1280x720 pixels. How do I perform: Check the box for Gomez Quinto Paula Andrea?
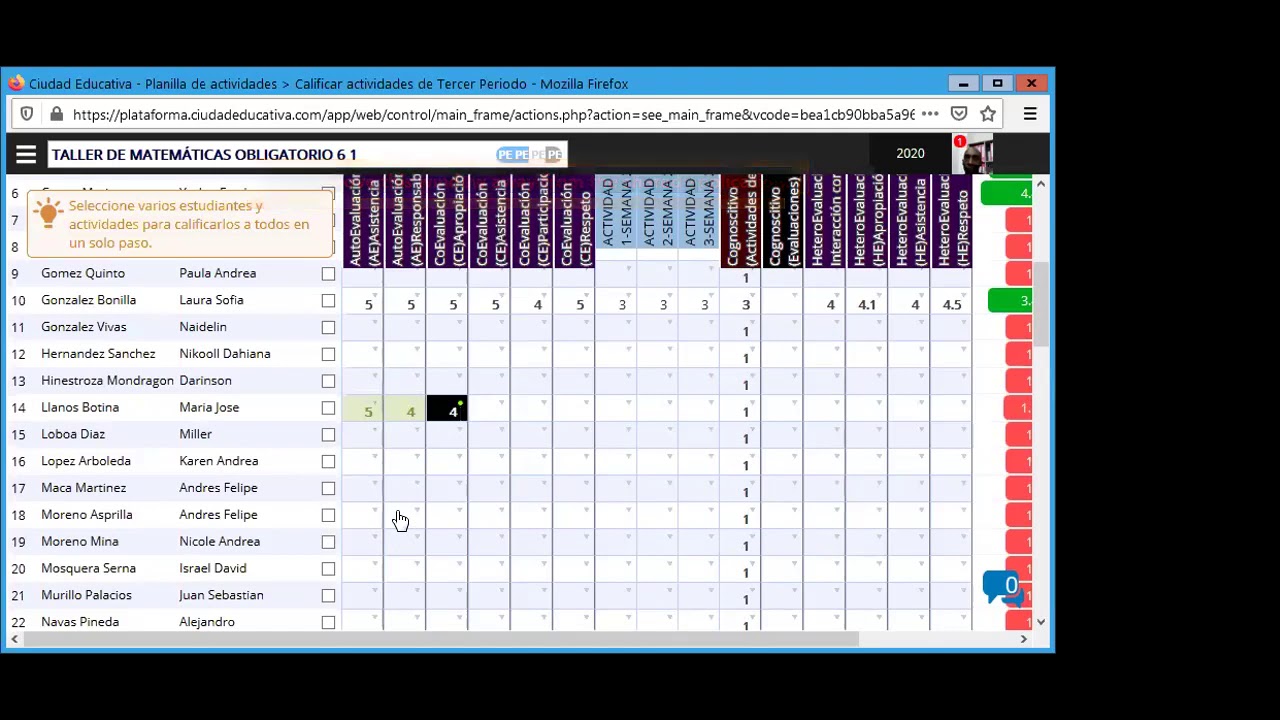point(328,273)
